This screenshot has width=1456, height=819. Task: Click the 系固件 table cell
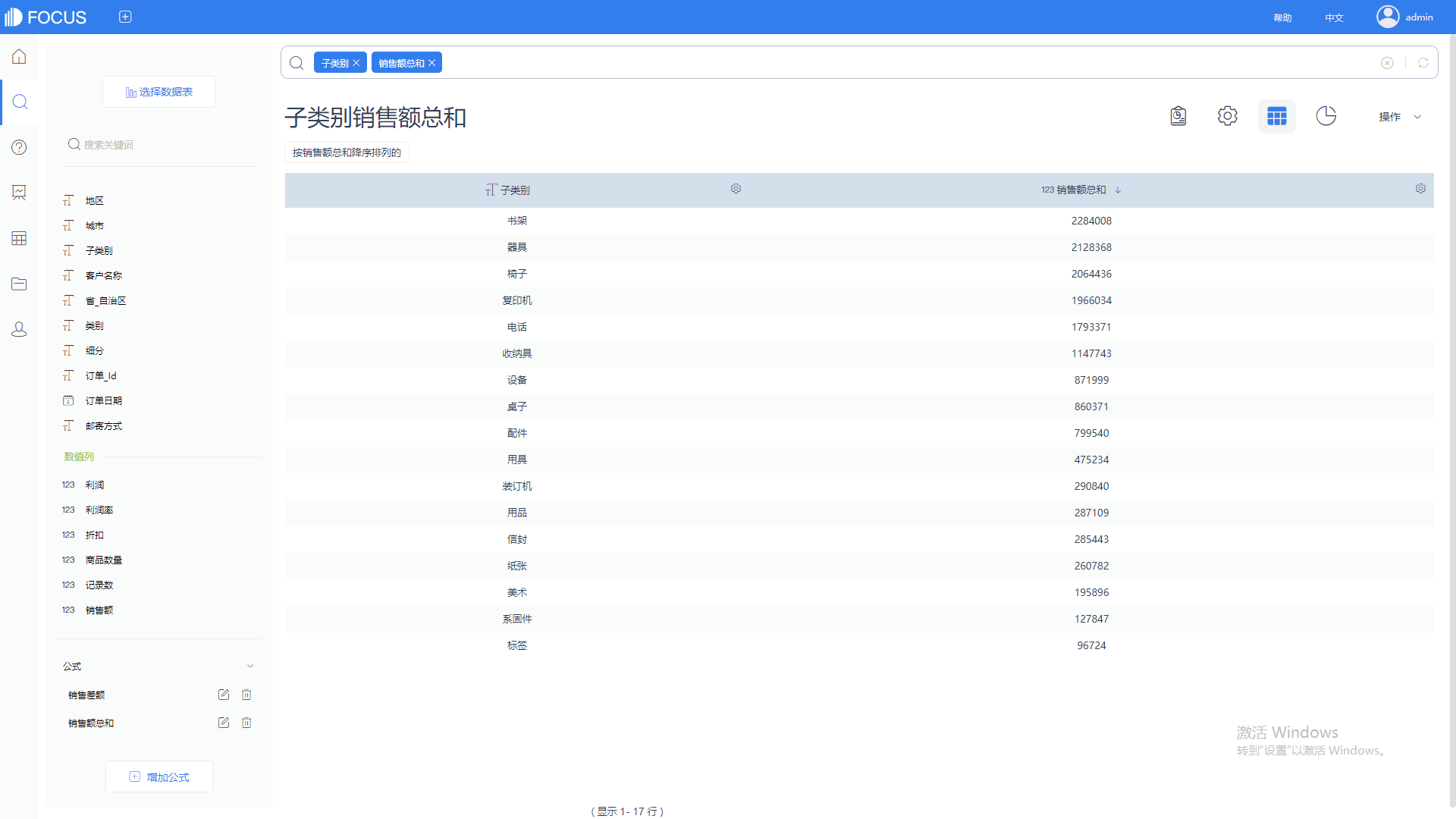(517, 619)
